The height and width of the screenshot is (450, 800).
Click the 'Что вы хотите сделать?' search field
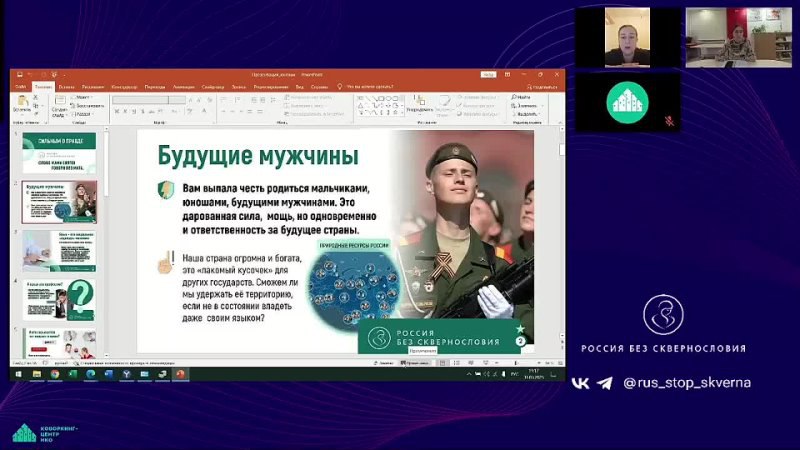[x=370, y=87]
